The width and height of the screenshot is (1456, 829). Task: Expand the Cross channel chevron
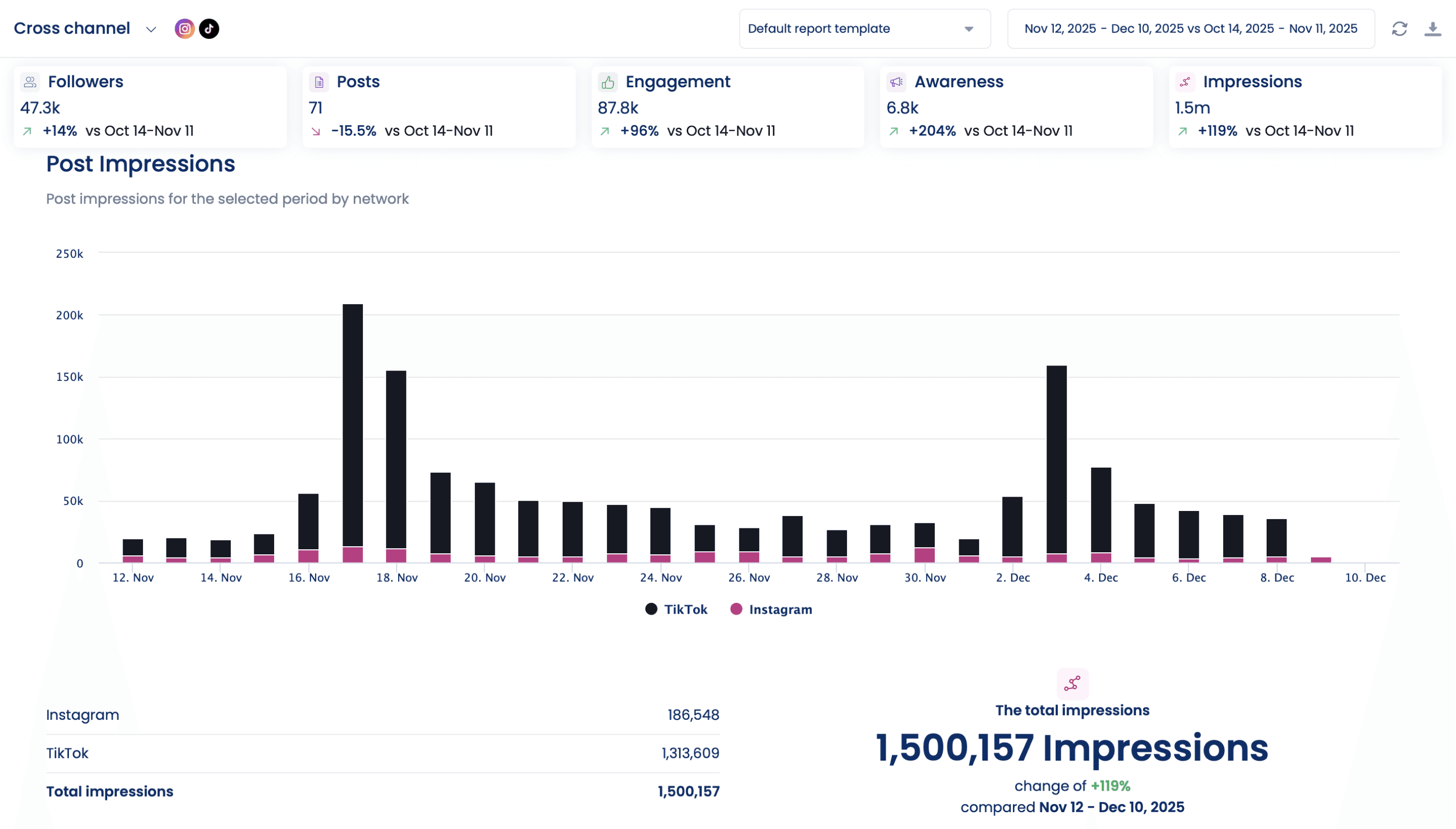(151, 29)
